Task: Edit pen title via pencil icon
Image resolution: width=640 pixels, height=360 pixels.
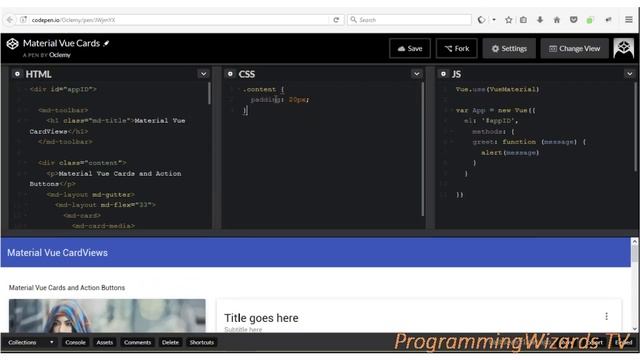Action: coord(107,43)
